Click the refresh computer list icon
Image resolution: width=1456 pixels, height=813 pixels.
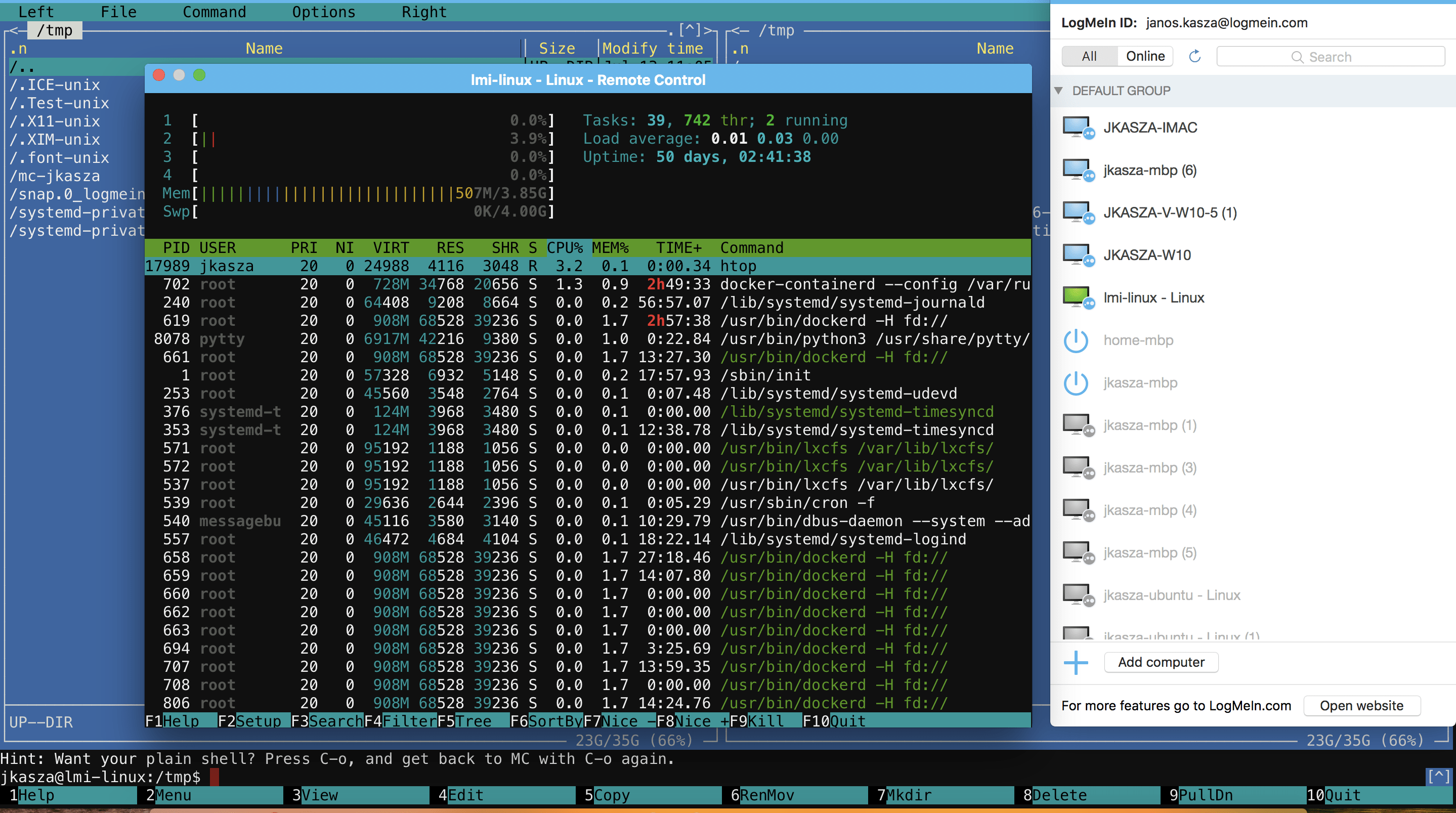[1194, 57]
